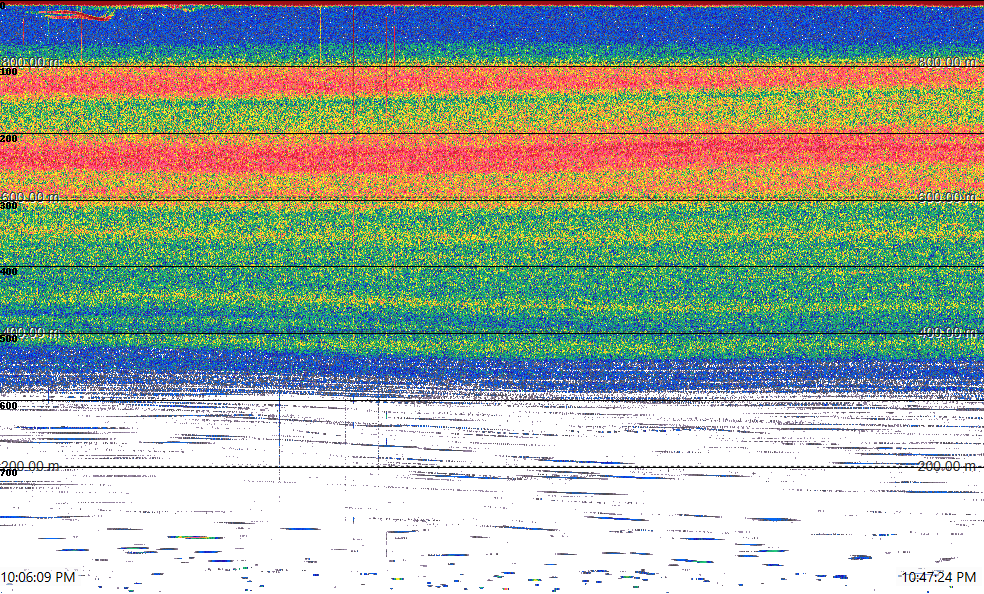Screen dimensions: 984x594
Task: Click the 100 depth label
Action: 9,72
